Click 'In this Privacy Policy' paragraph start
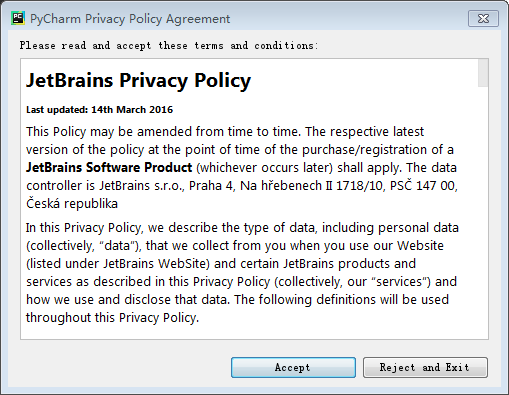 tap(84, 228)
